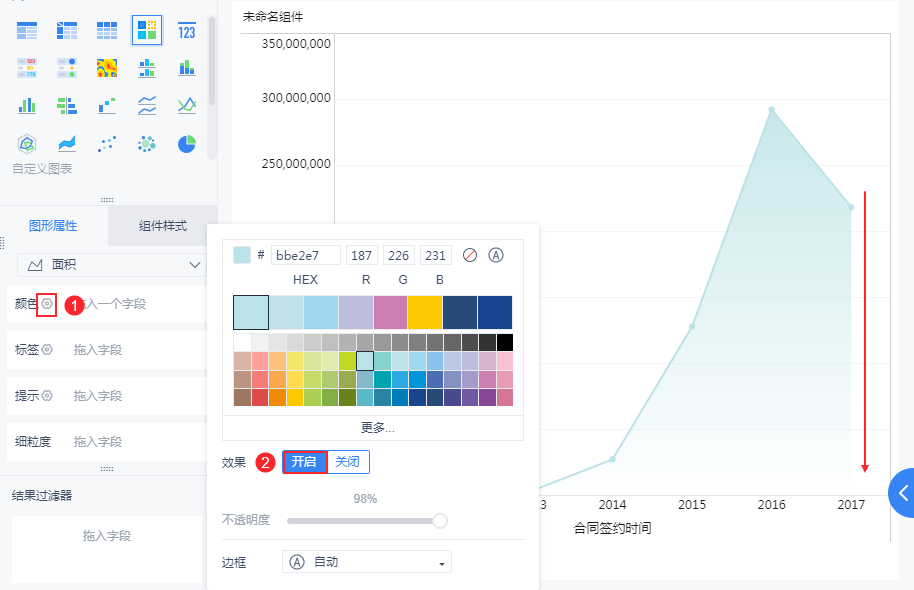The image size is (914, 590).
Task: Choose the partitioned line chart icon
Action: click(x=147, y=106)
